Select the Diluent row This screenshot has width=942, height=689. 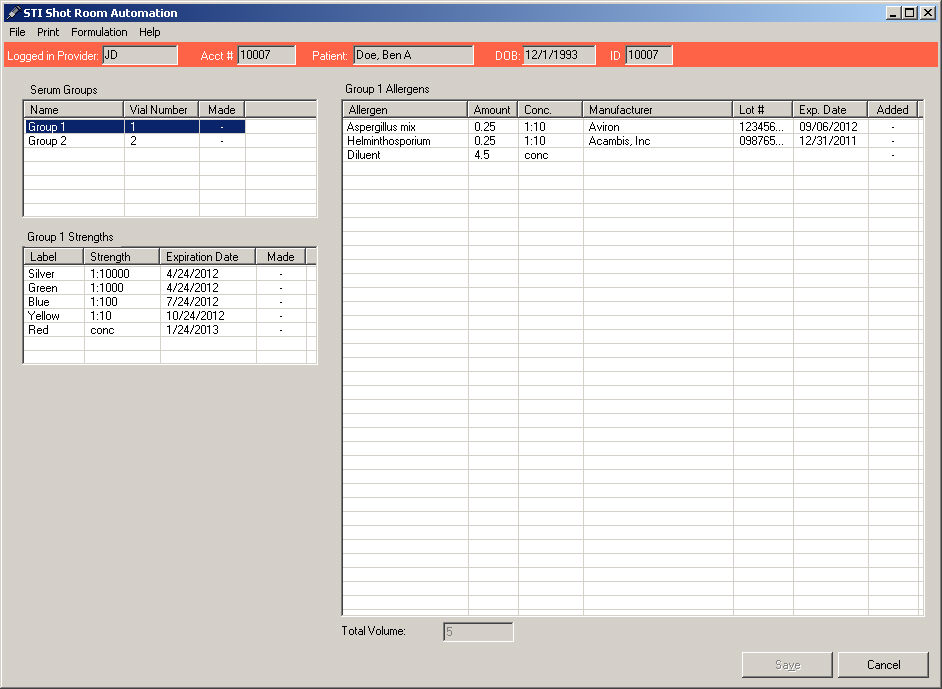tap(364, 155)
